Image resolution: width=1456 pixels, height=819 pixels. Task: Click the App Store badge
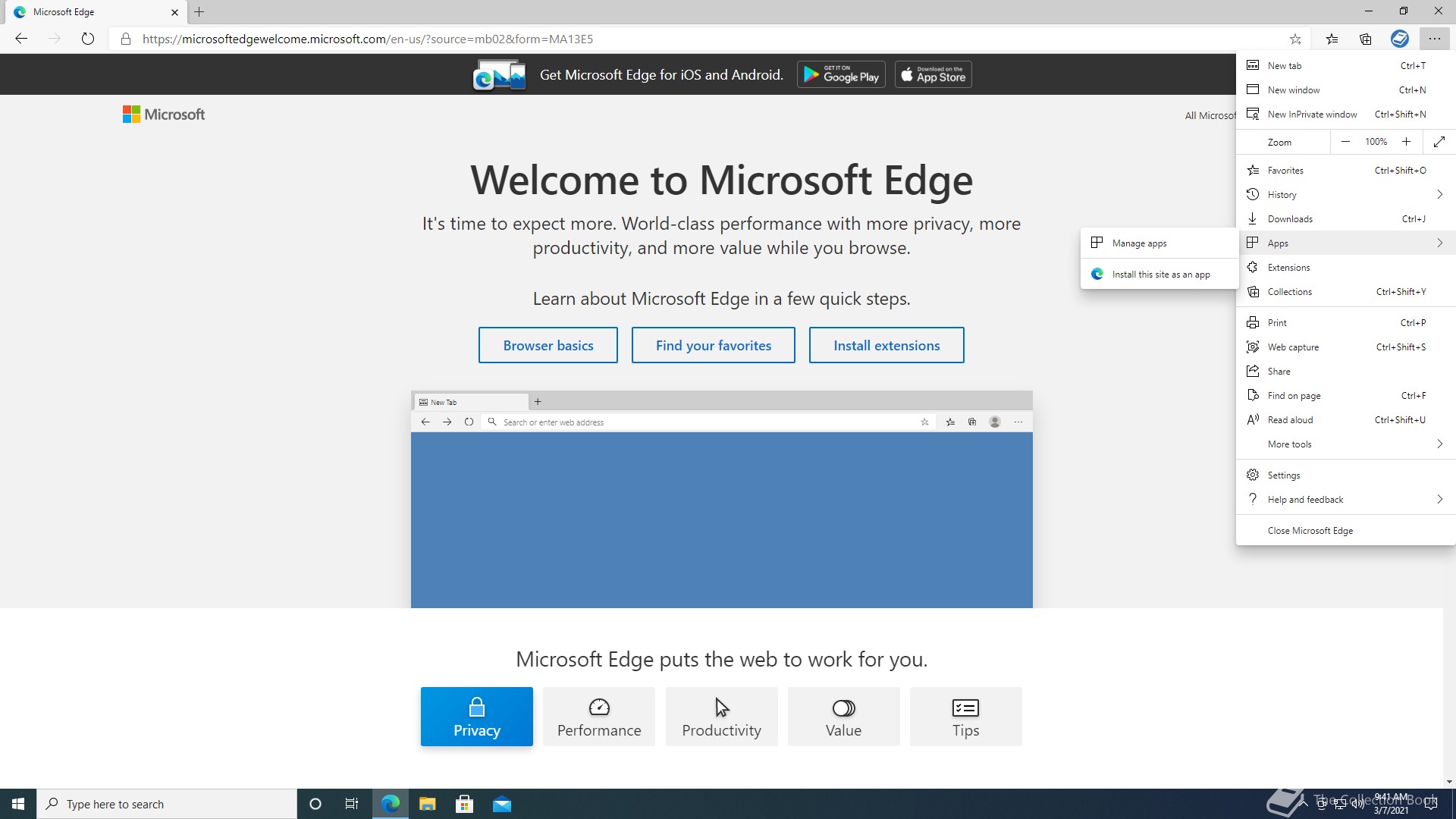click(933, 74)
